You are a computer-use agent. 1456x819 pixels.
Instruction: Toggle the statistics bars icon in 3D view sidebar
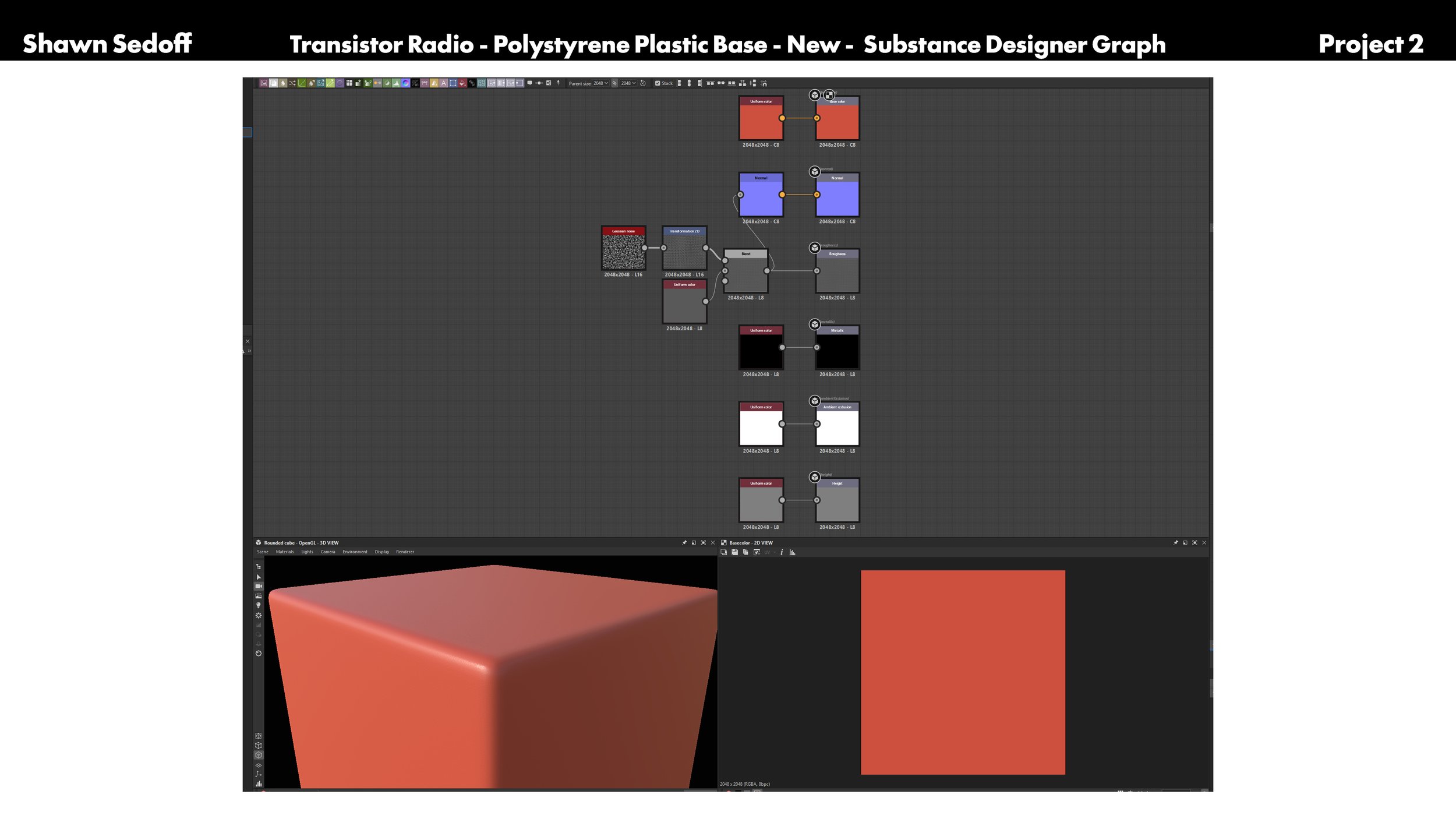tap(259, 784)
